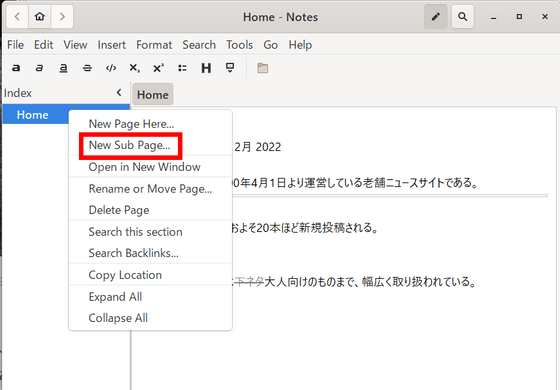
Task: Open the Help menu
Action: click(300, 45)
